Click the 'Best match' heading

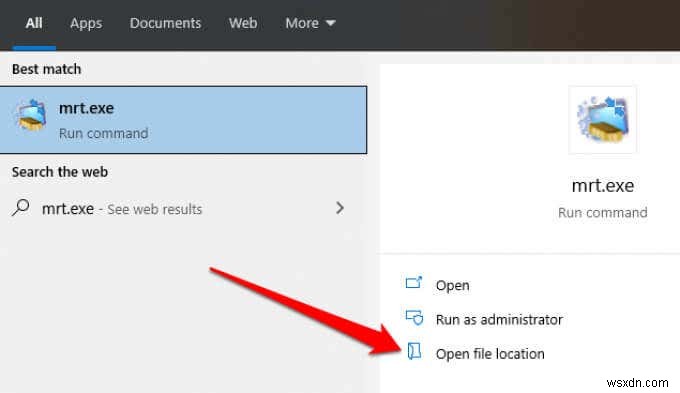point(46,69)
